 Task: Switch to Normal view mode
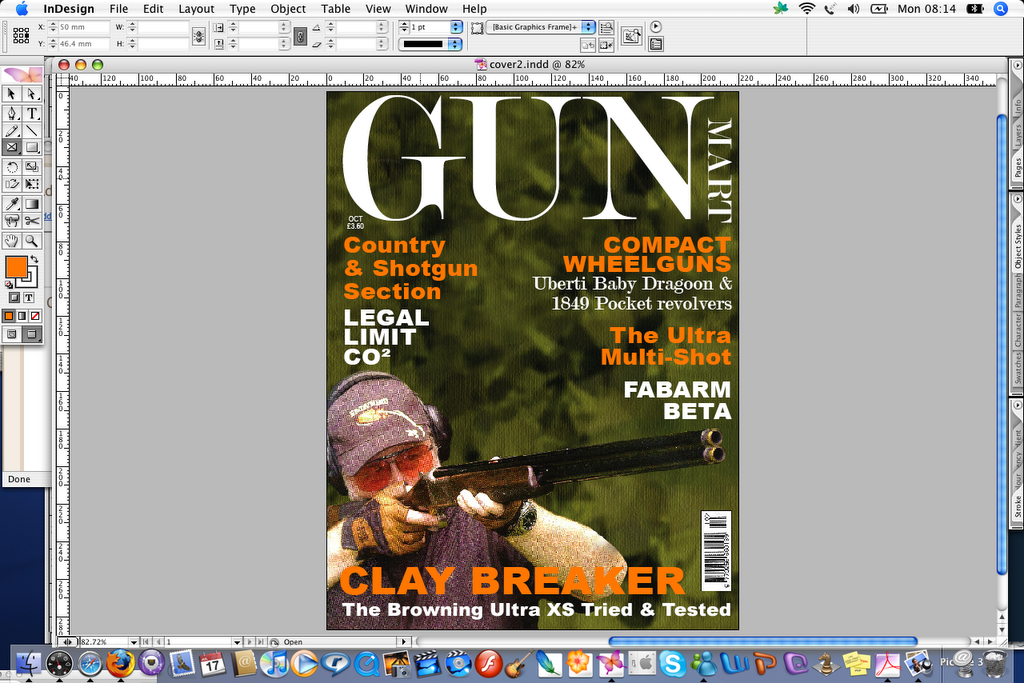coord(12,334)
